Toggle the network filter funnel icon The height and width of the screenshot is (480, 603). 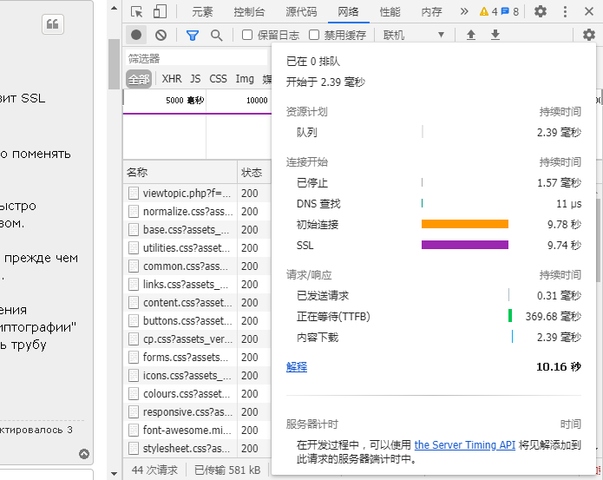(192, 35)
